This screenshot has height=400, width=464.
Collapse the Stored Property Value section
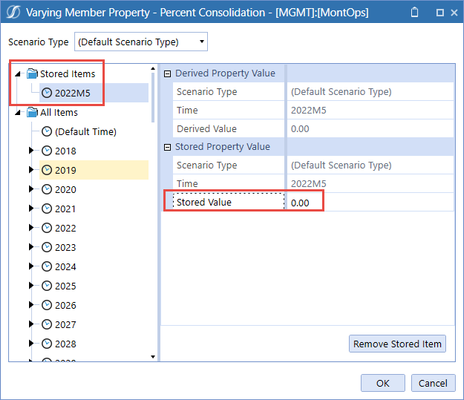(x=167, y=147)
